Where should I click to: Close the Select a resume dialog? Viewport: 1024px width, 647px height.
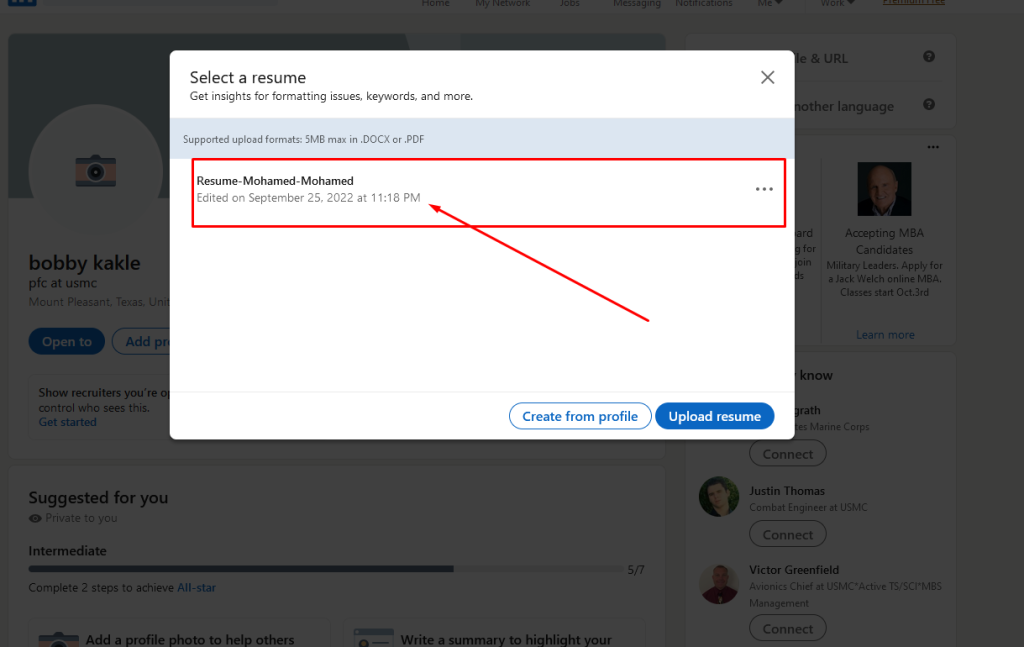[x=767, y=78]
